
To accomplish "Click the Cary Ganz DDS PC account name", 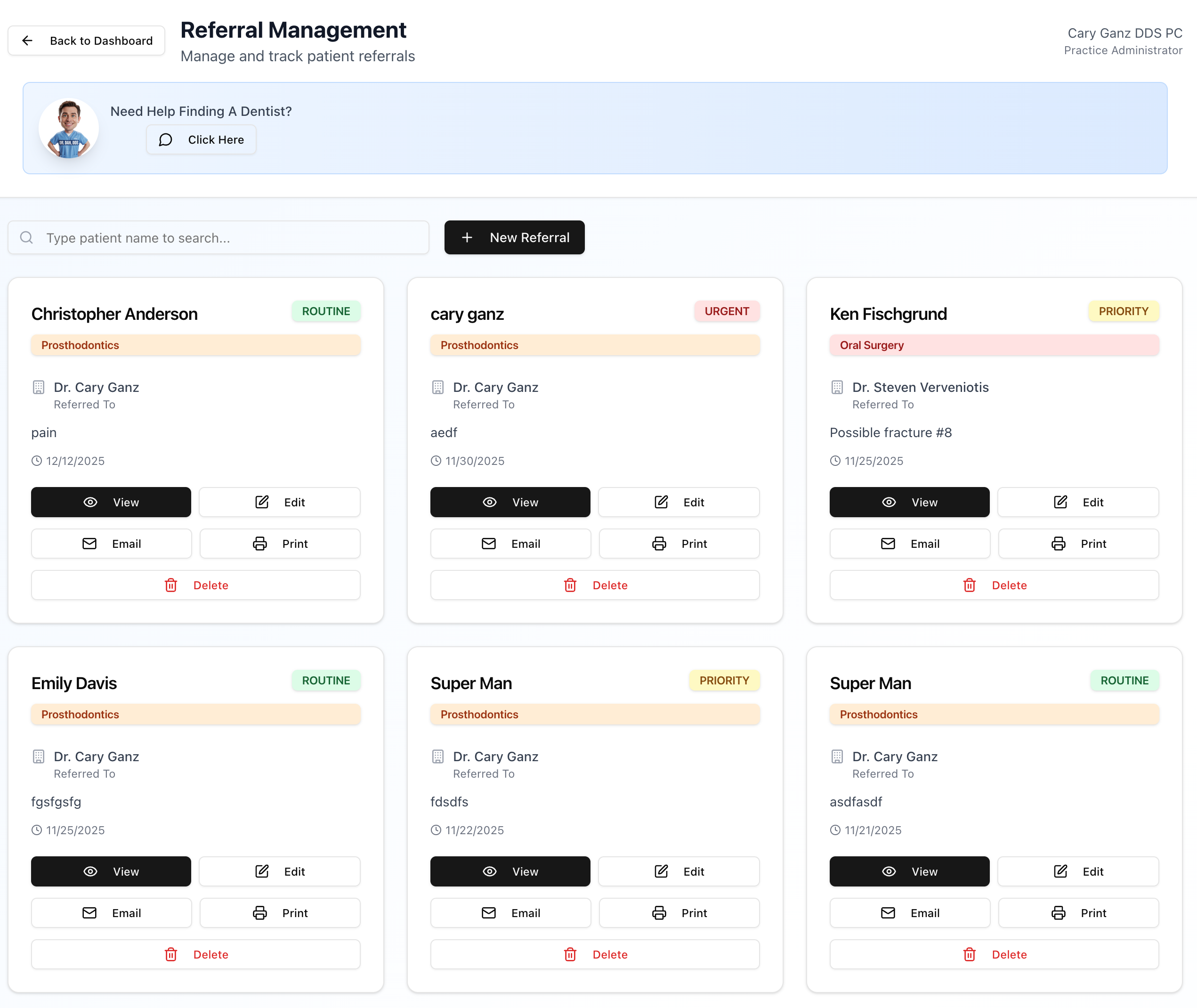I will (x=1125, y=33).
